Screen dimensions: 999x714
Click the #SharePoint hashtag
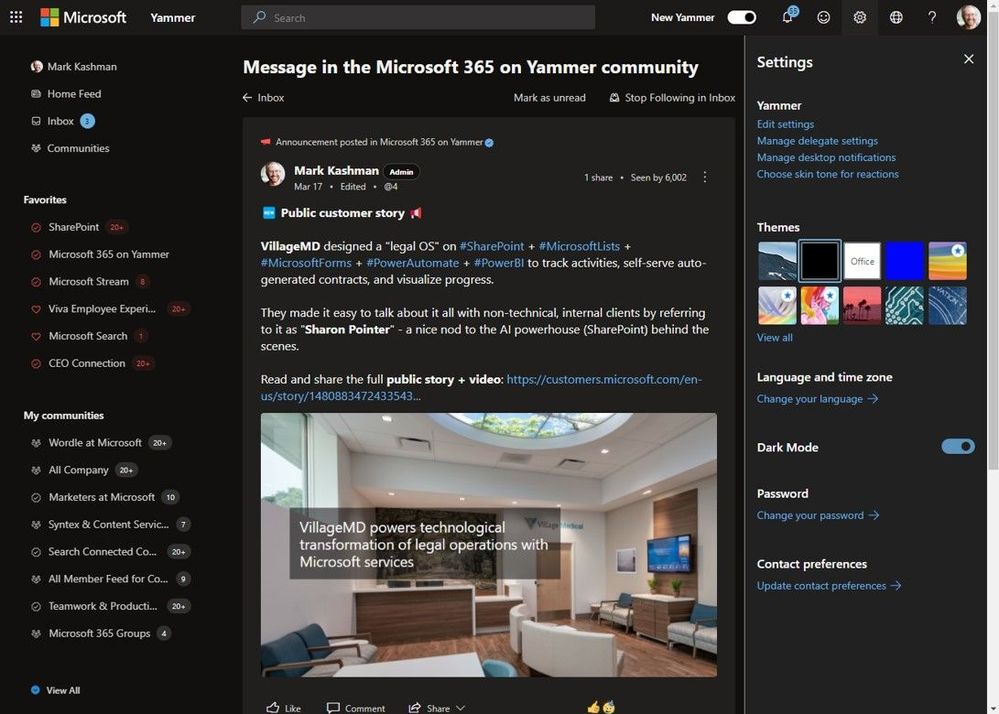491,246
